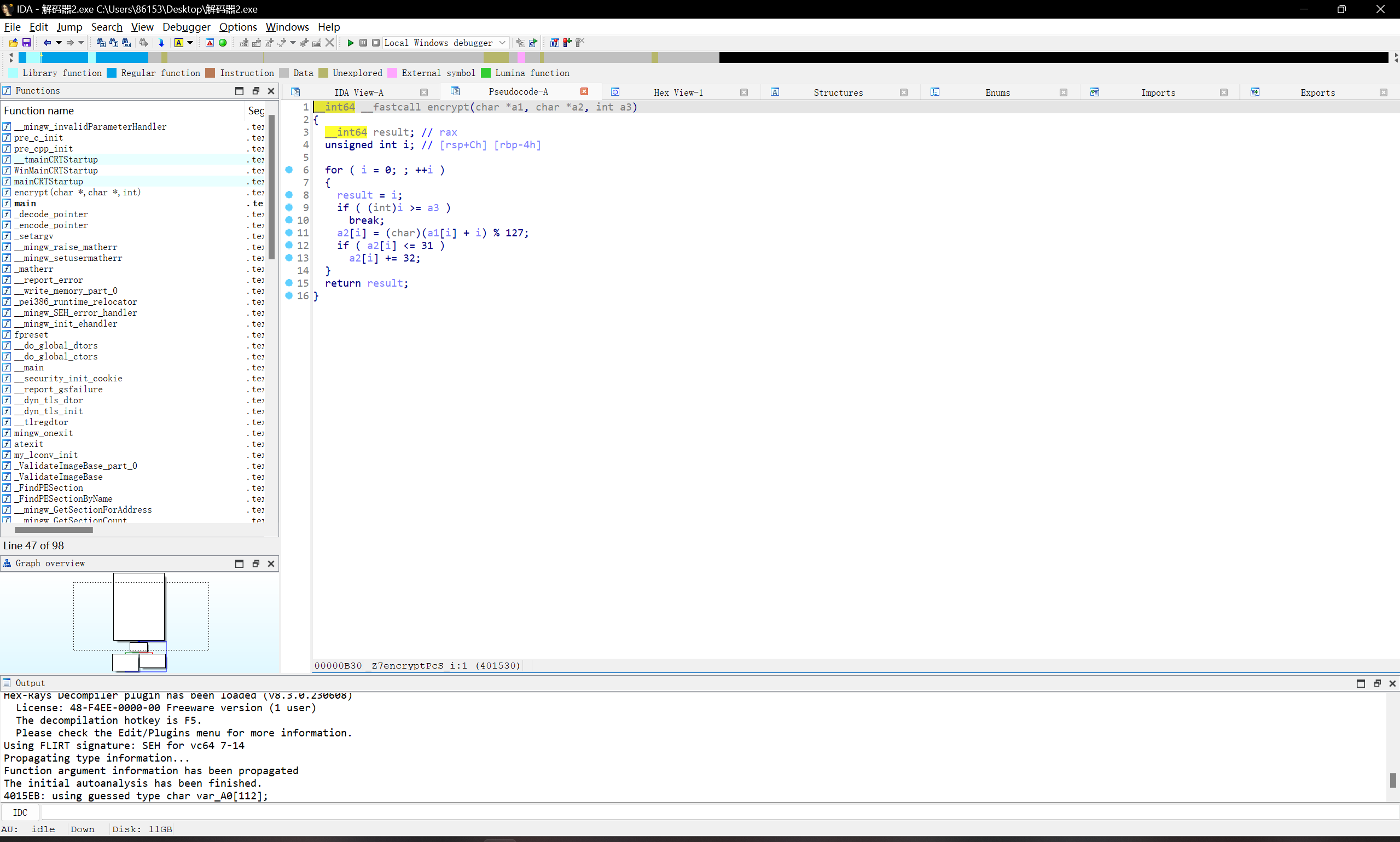Open dropdown beside yellow text-highlight icon
This screenshot has width=1400, height=842.
pyautogui.click(x=190, y=43)
